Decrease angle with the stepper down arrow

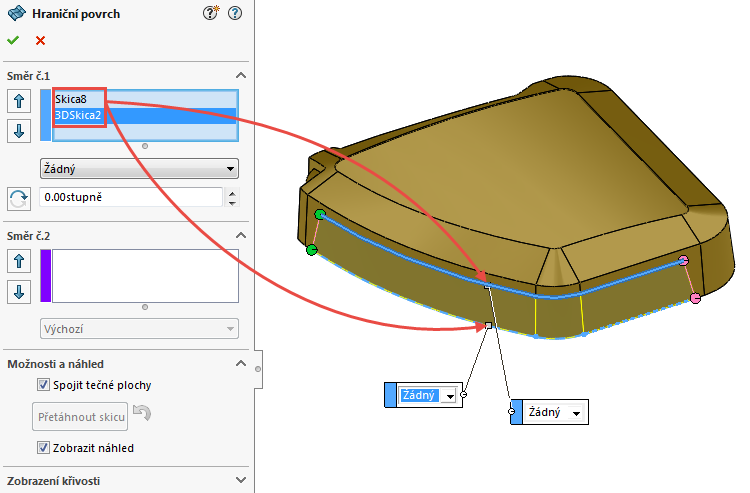point(232,203)
